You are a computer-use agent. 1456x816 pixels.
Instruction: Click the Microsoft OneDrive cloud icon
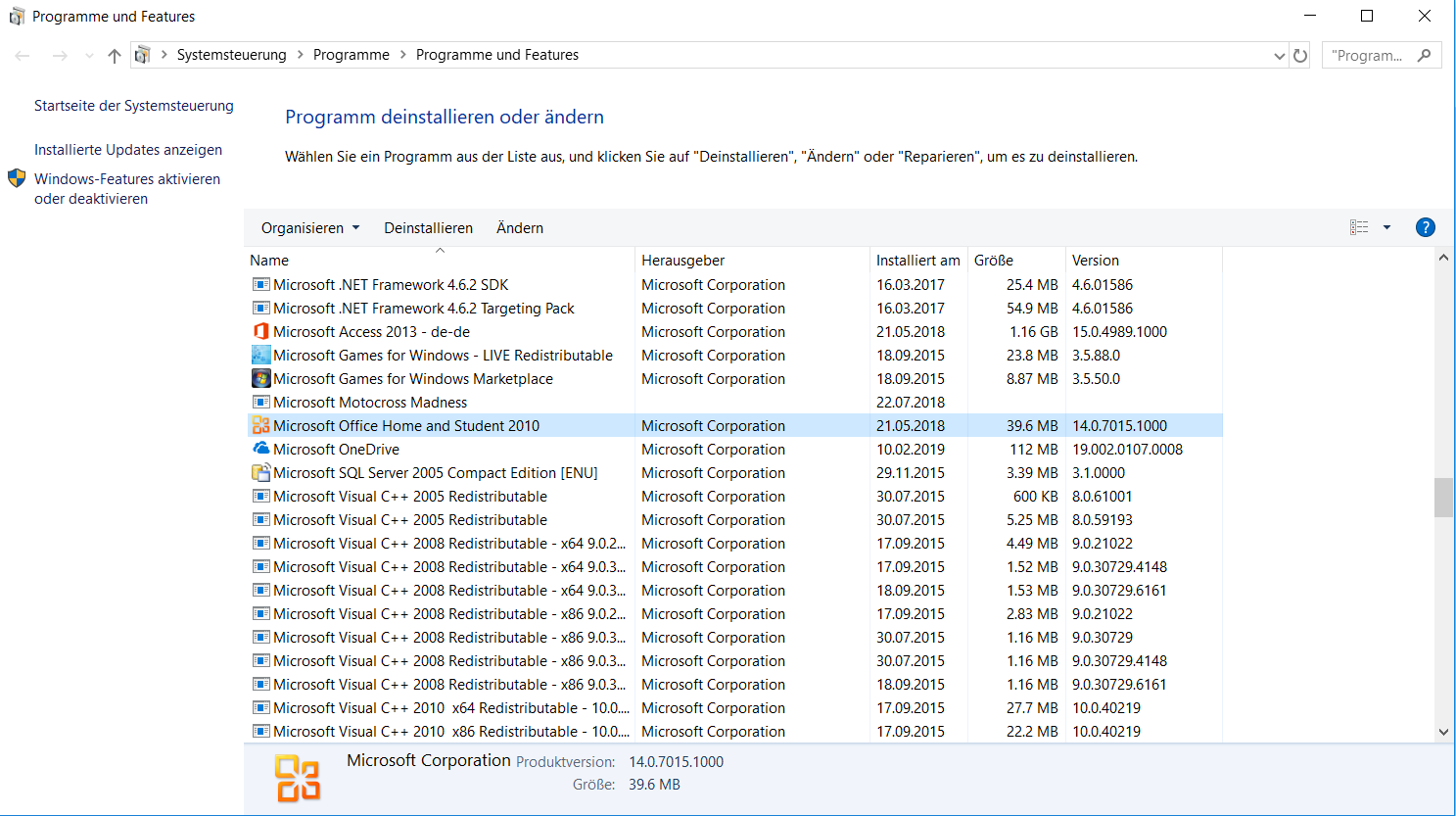pyautogui.click(x=261, y=449)
